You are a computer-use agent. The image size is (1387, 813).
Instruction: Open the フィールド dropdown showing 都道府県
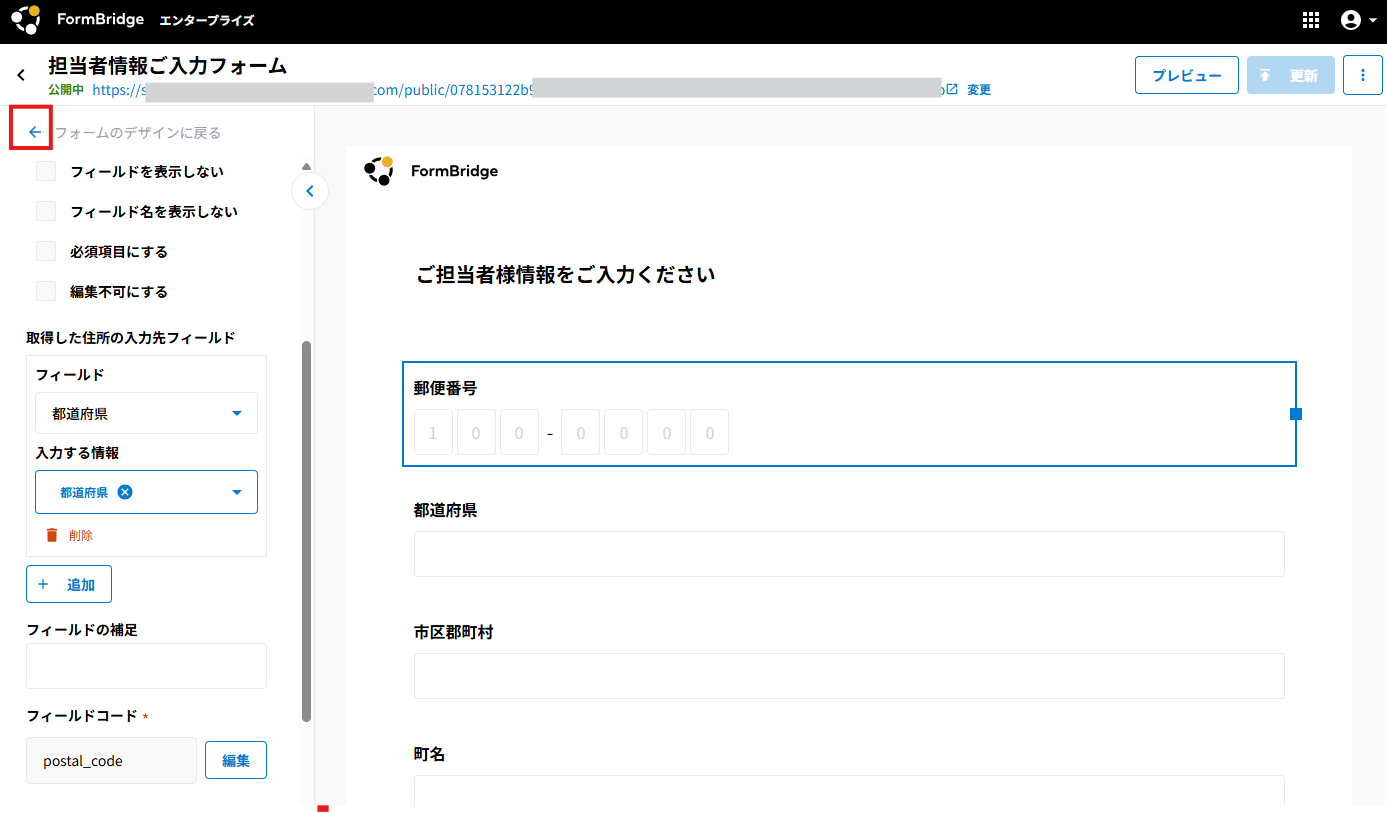(146, 413)
